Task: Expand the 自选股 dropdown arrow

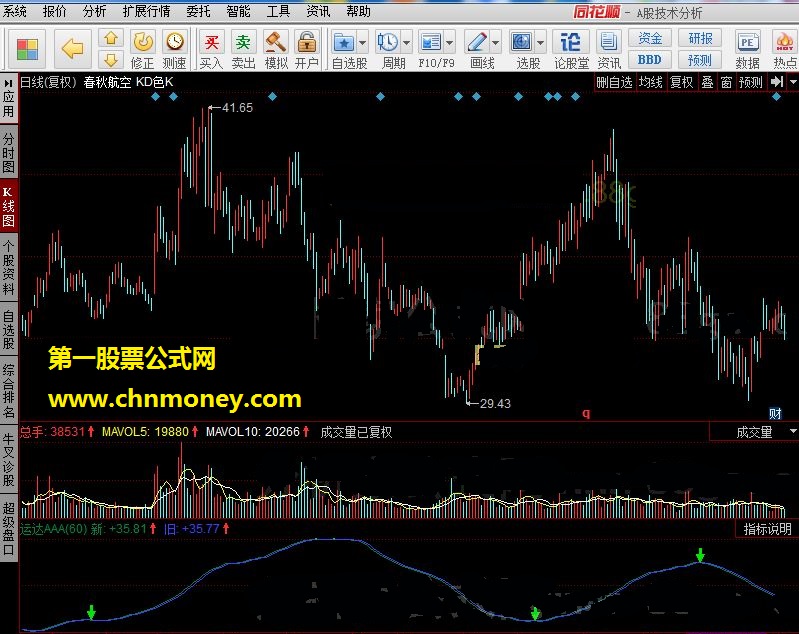Action: click(362, 43)
